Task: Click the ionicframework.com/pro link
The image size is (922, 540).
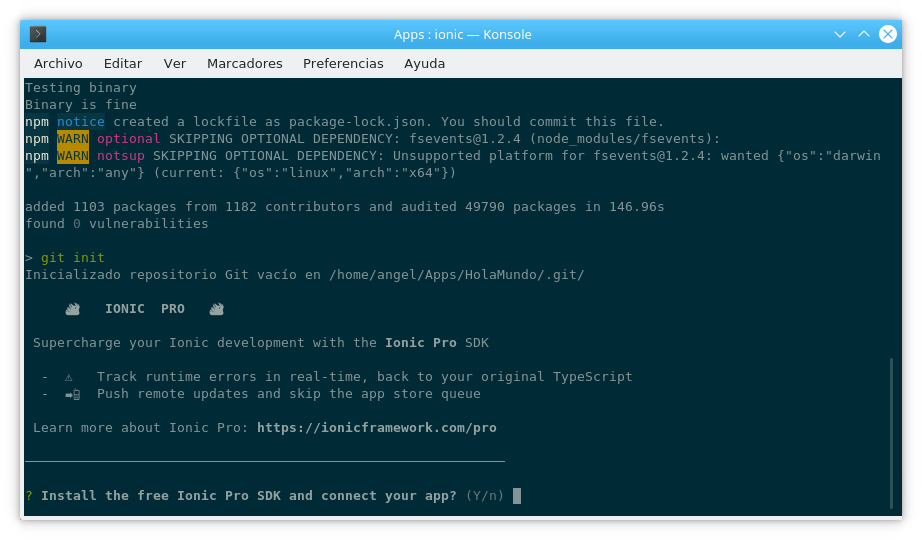Action: 377,428
